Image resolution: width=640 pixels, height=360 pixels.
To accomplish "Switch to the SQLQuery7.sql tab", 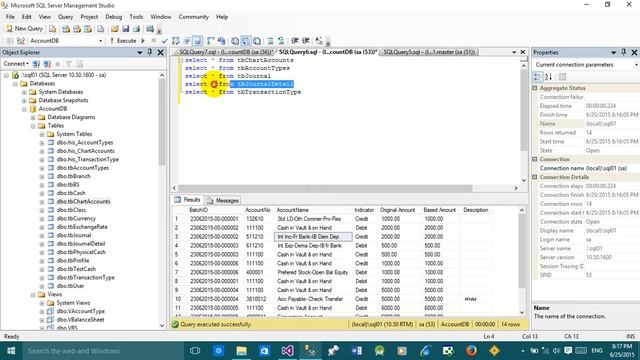I will [x=225, y=52].
